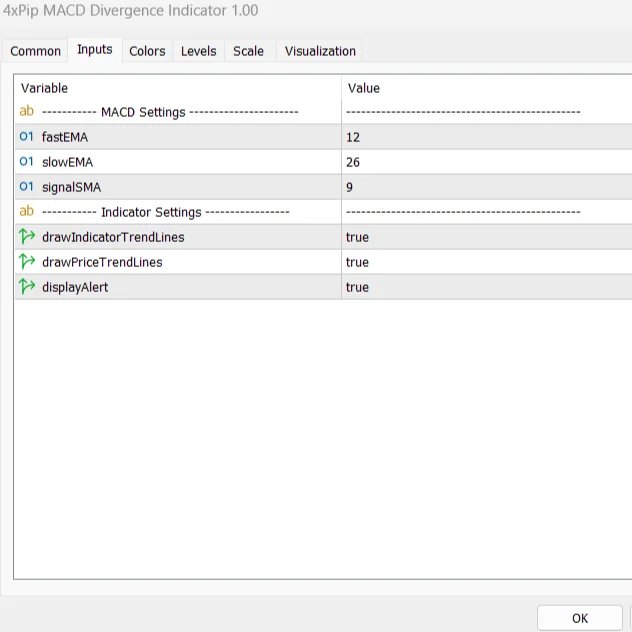632x632 pixels.
Task: Select the slowEMA value field showing 26
Action: pyautogui.click(x=353, y=162)
